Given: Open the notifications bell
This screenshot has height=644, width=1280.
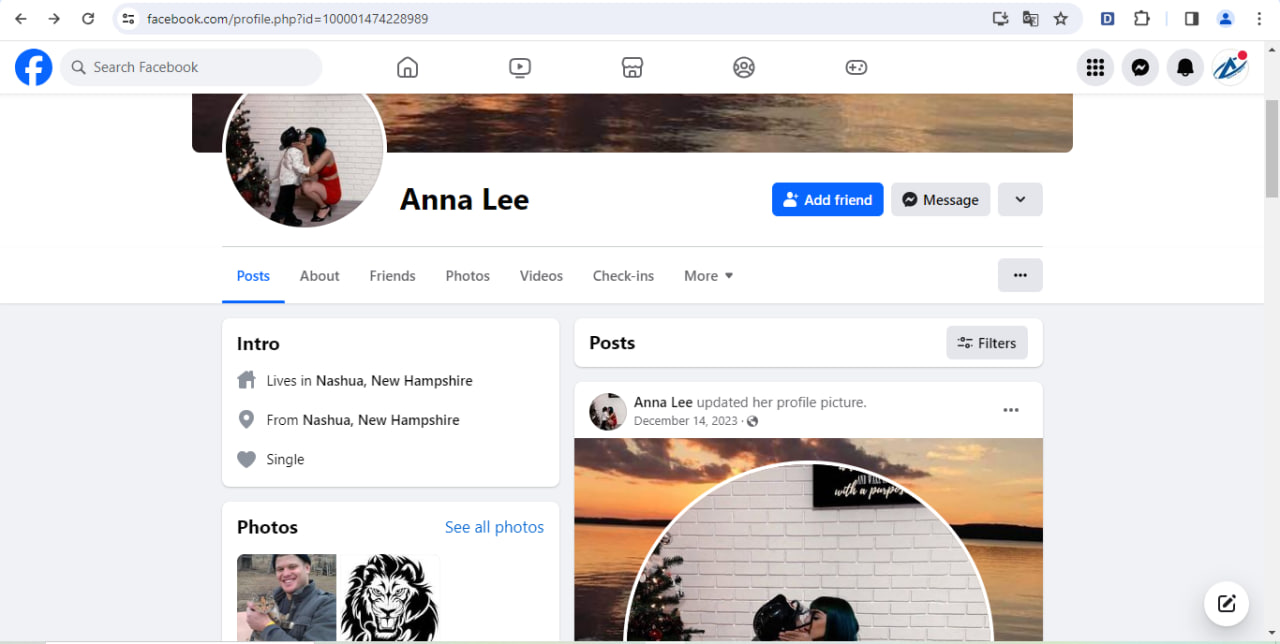Looking at the screenshot, I should click(x=1185, y=67).
